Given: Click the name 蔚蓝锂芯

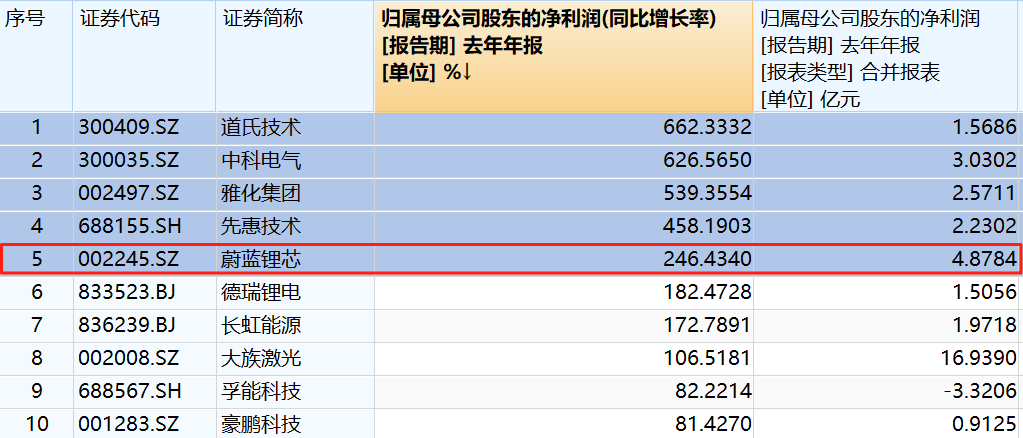Looking at the screenshot, I should click(261, 260).
